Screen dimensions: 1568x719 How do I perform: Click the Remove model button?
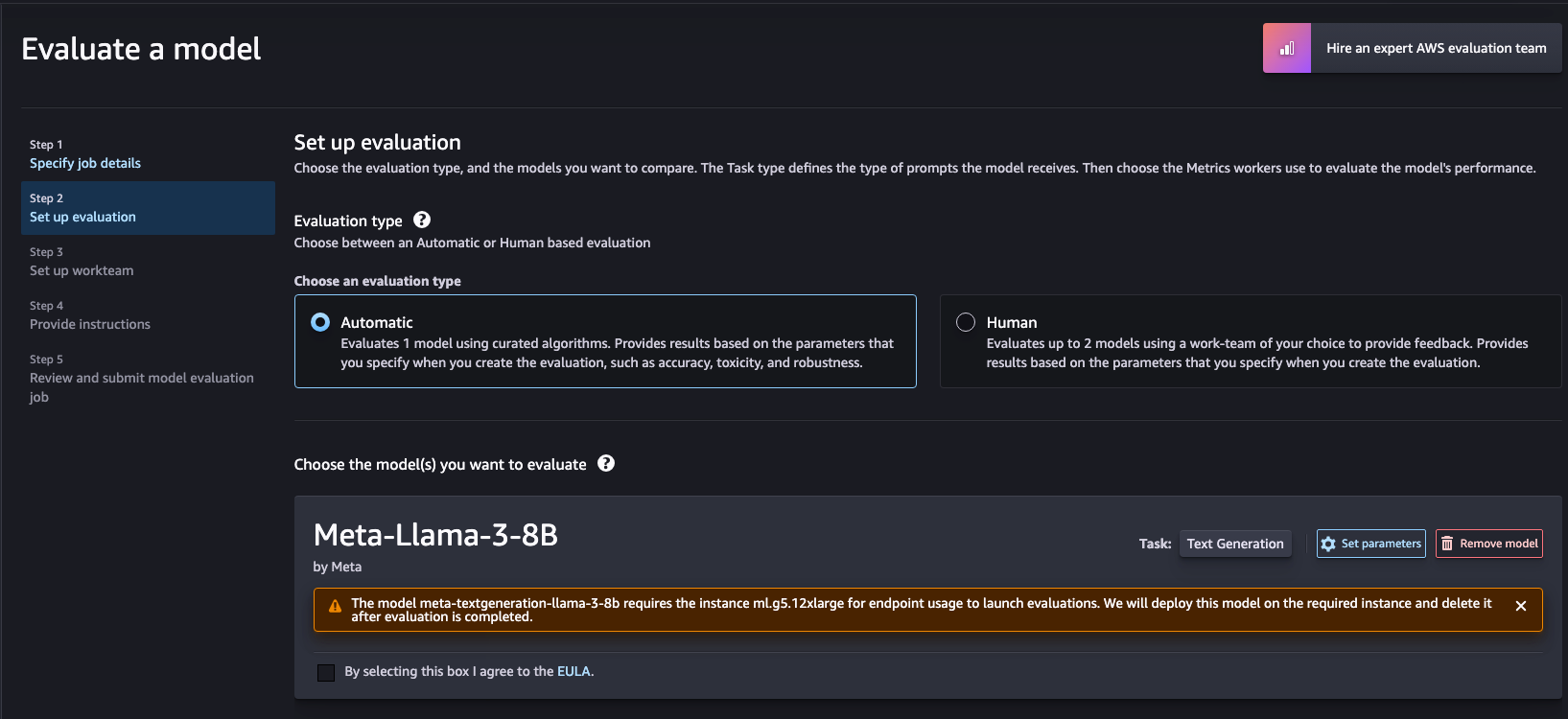point(1489,544)
